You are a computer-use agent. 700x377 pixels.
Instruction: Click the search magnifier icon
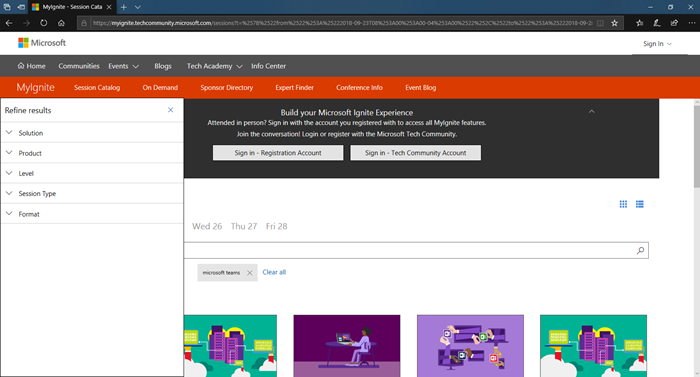click(x=640, y=251)
